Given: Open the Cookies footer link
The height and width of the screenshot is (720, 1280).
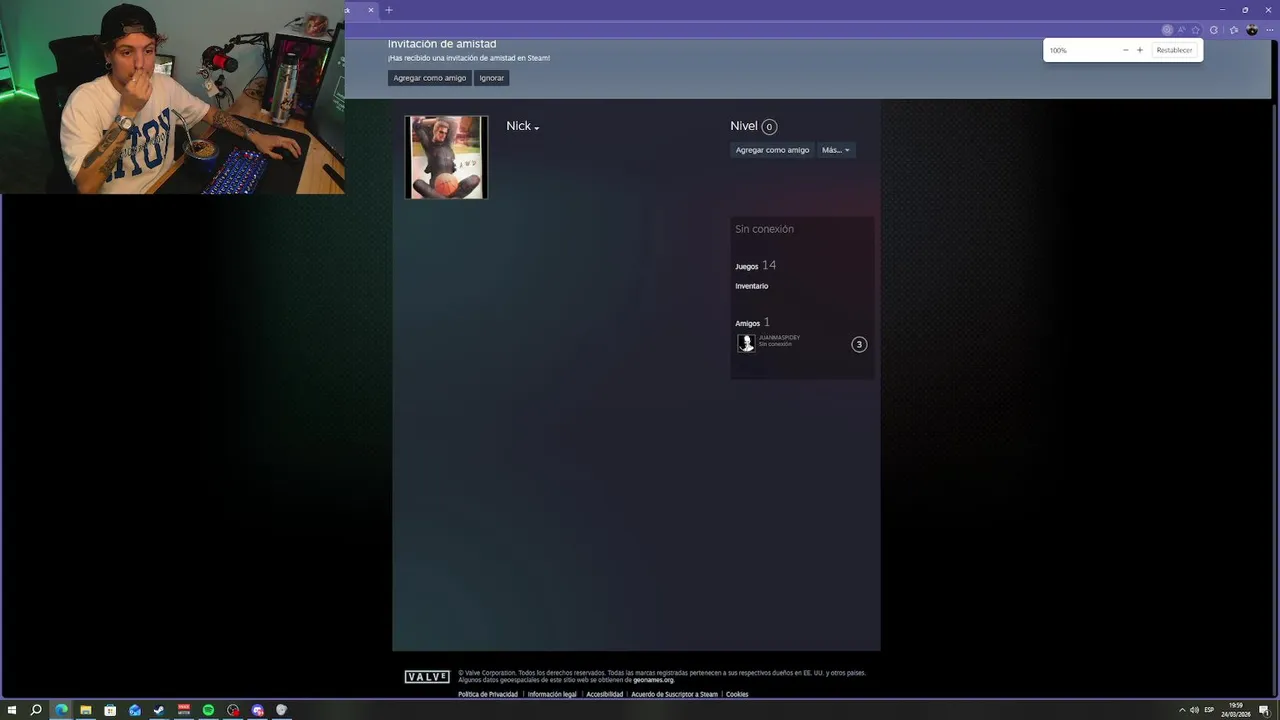Looking at the screenshot, I should [737, 694].
